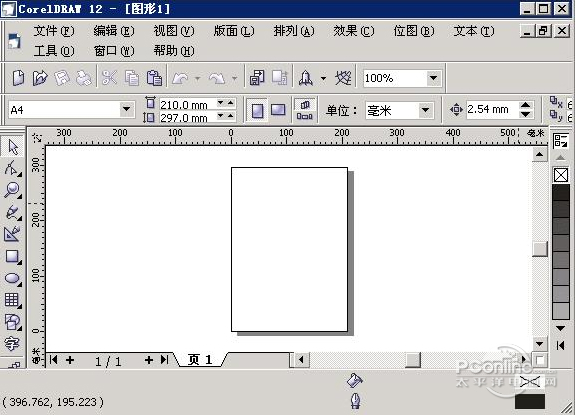Screen dimensions: 576x418
Task: Increase the 210.0 mm page width
Action: coord(230,103)
